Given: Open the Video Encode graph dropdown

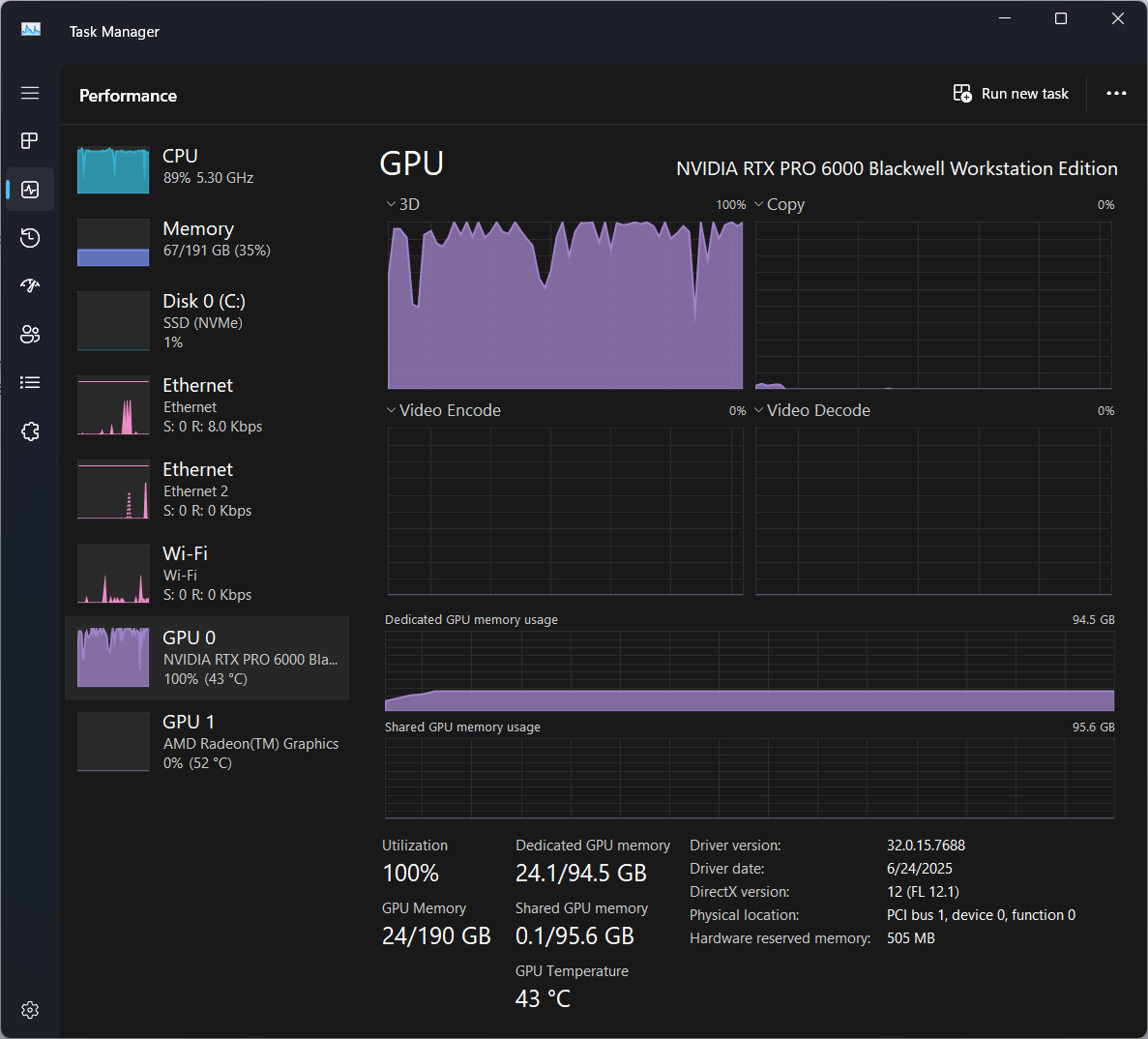Looking at the screenshot, I should point(444,410).
